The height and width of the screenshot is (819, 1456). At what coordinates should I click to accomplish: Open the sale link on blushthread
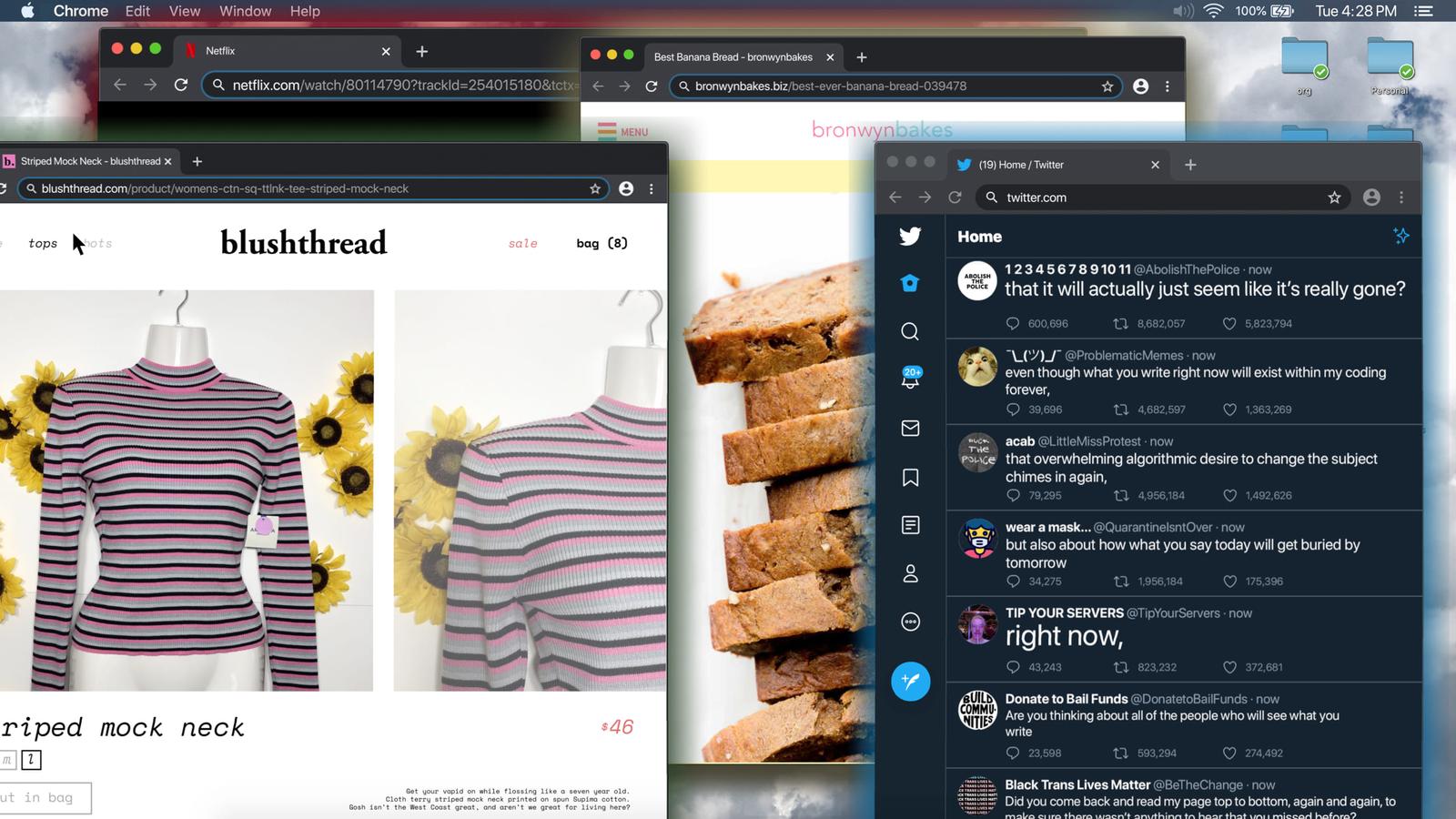[523, 243]
